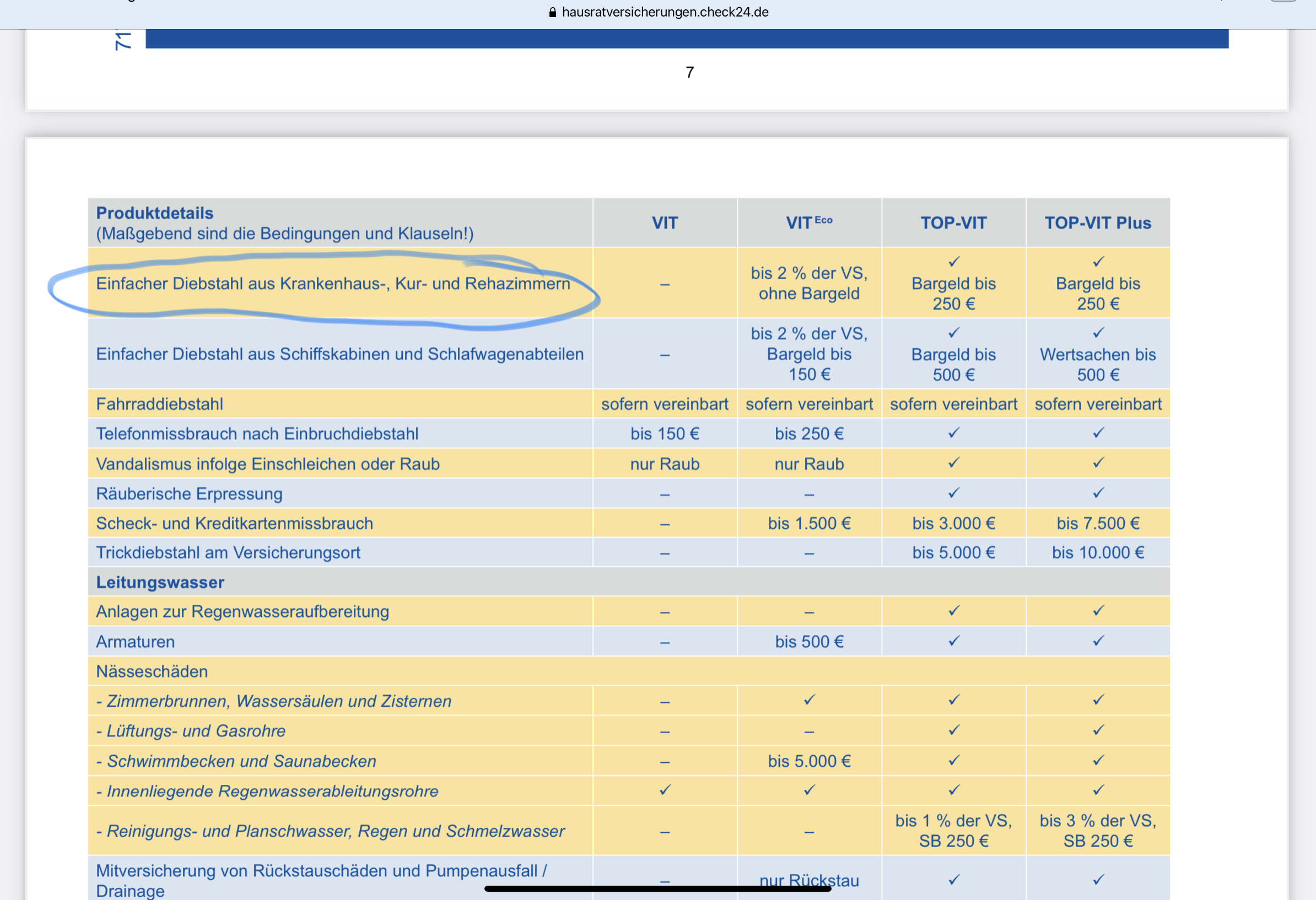Viewport: 1316px width, 900px height.
Task: Click TOP-VIT checkmark in Lüftungs- und Gasrohre row
Action: (953, 730)
